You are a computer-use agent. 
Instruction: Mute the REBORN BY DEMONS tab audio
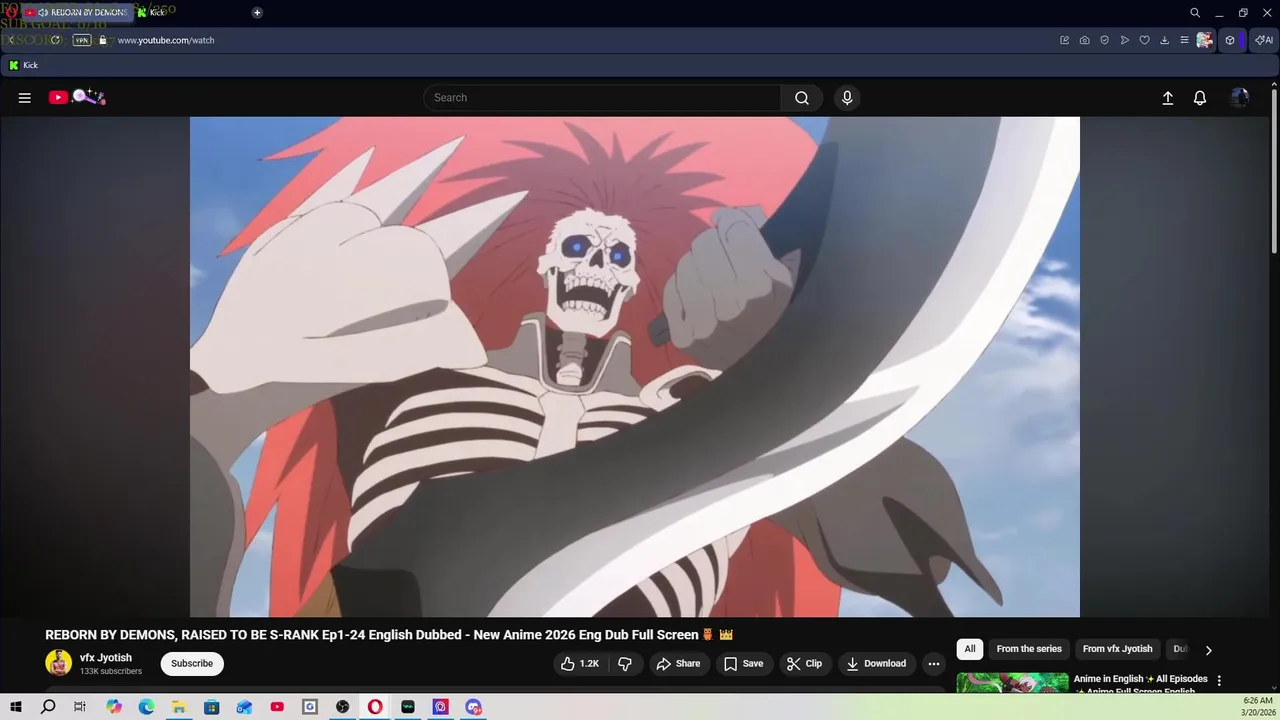(x=43, y=12)
